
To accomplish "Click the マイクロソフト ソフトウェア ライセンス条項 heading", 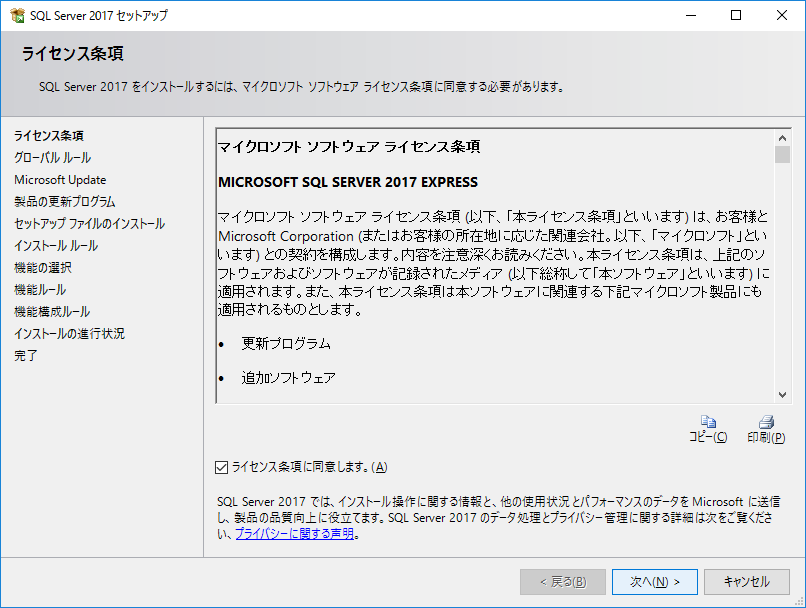I will 349,147.
